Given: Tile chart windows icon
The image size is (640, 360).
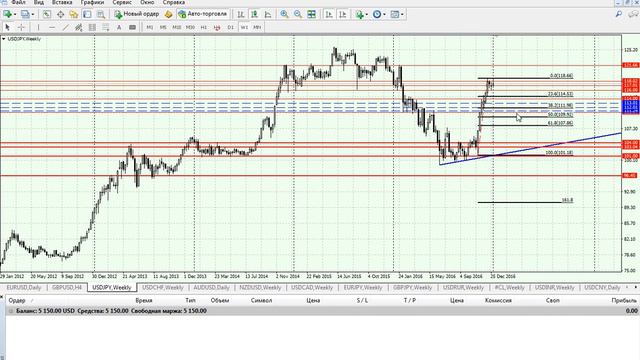Looking at the screenshot, I should (311, 14).
